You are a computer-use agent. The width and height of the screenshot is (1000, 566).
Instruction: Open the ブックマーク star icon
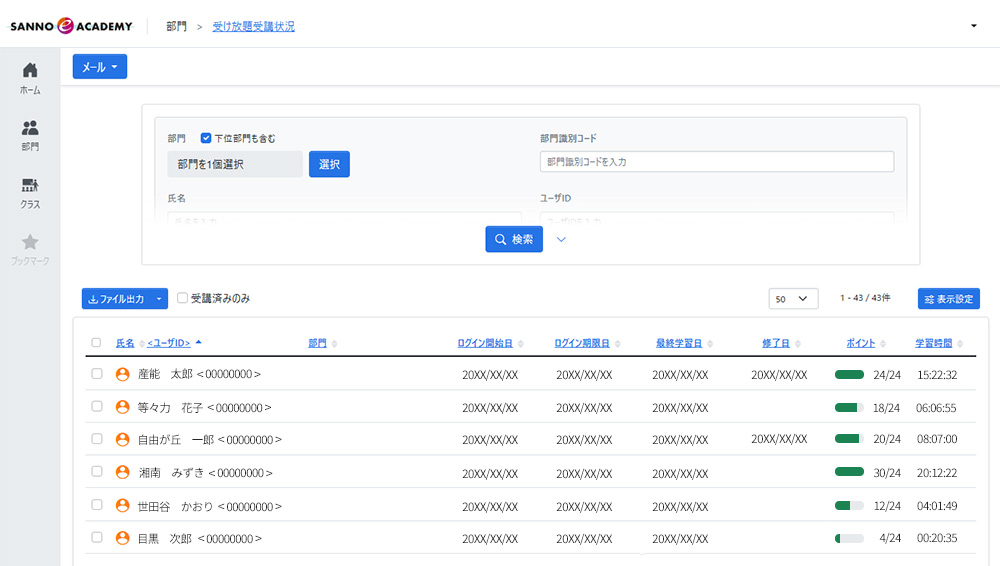[x=30, y=242]
